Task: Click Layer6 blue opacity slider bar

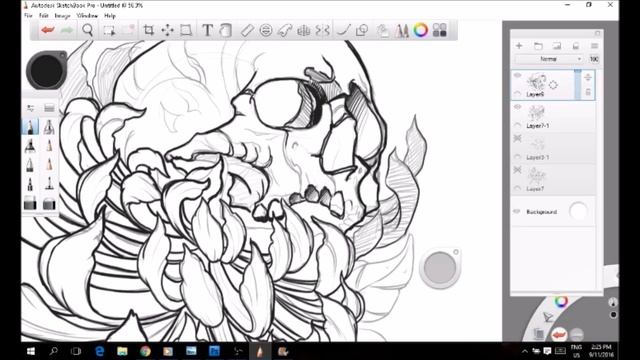Action: (x=577, y=84)
